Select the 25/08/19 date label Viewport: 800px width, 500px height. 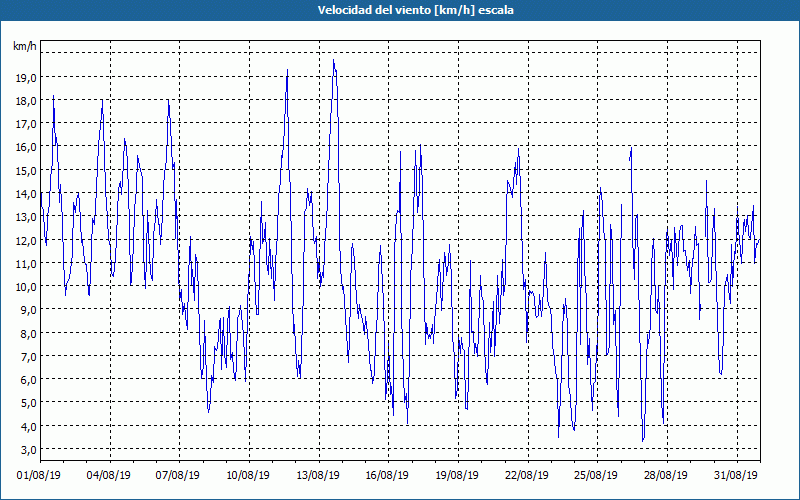click(x=596, y=475)
